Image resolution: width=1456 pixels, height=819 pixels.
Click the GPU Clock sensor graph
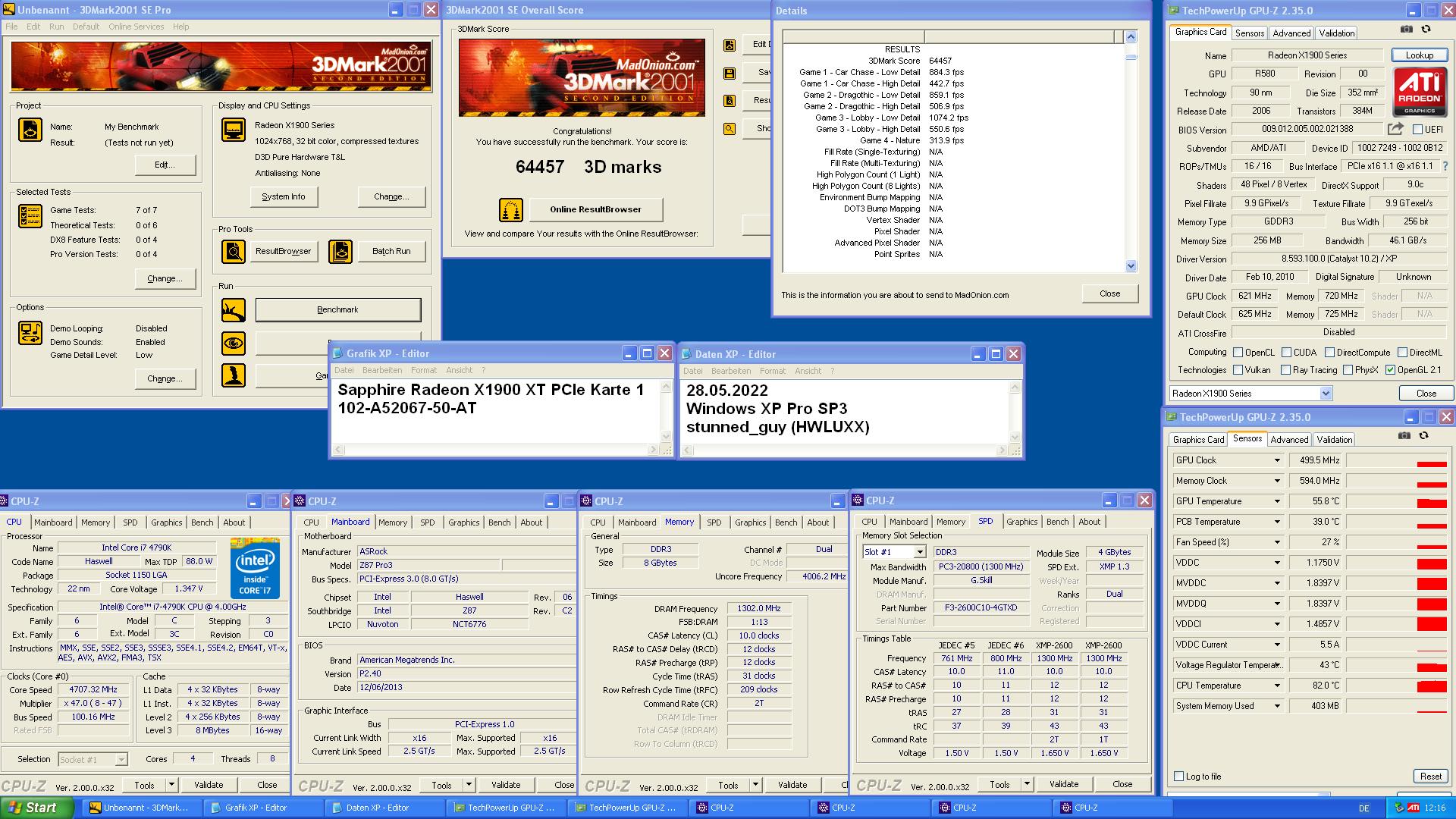[x=1397, y=460]
